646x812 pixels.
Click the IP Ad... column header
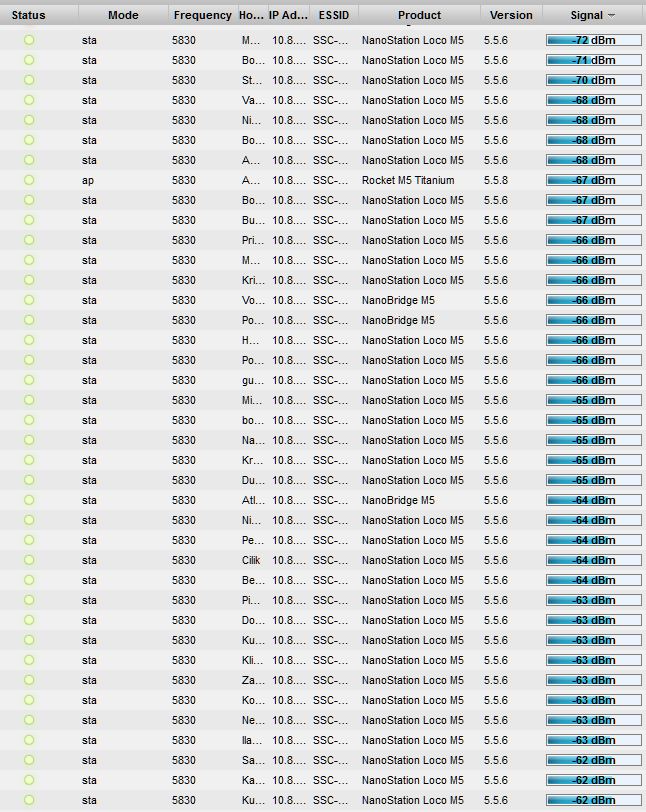point(288,16)
